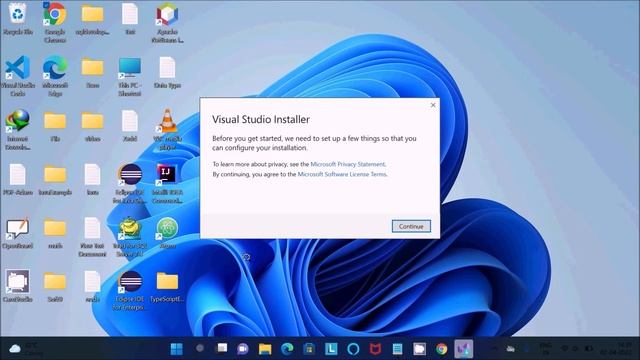The image size is (640, 360).
Task: Select the Eclipse IDE for Enterprise shortcut
Action: point(130,291)
